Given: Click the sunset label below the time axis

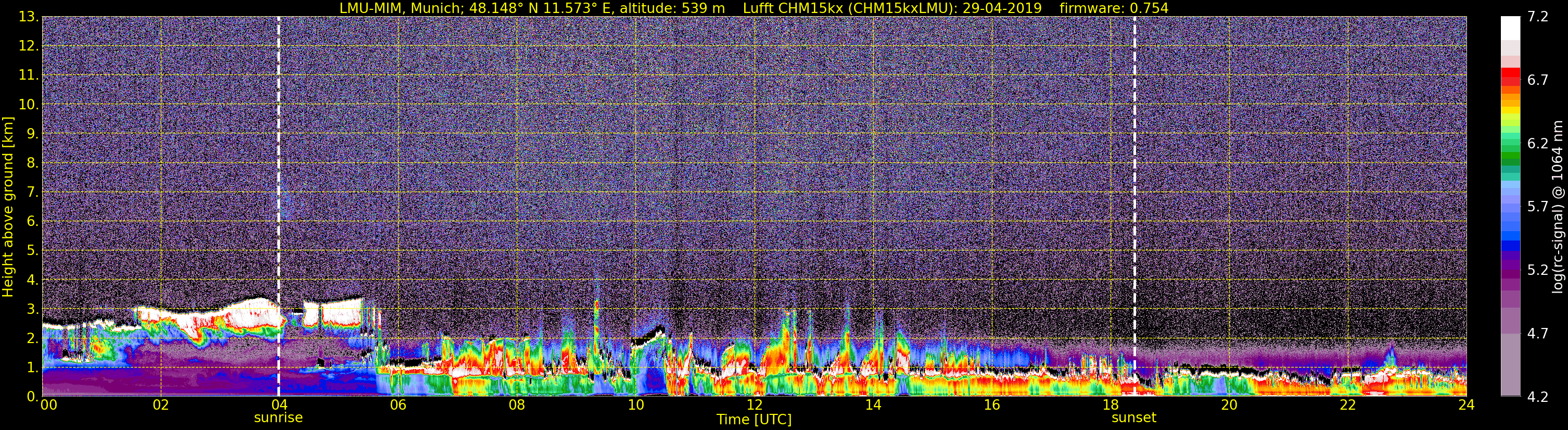Looking at the screenshot, I should (1133, 418).
